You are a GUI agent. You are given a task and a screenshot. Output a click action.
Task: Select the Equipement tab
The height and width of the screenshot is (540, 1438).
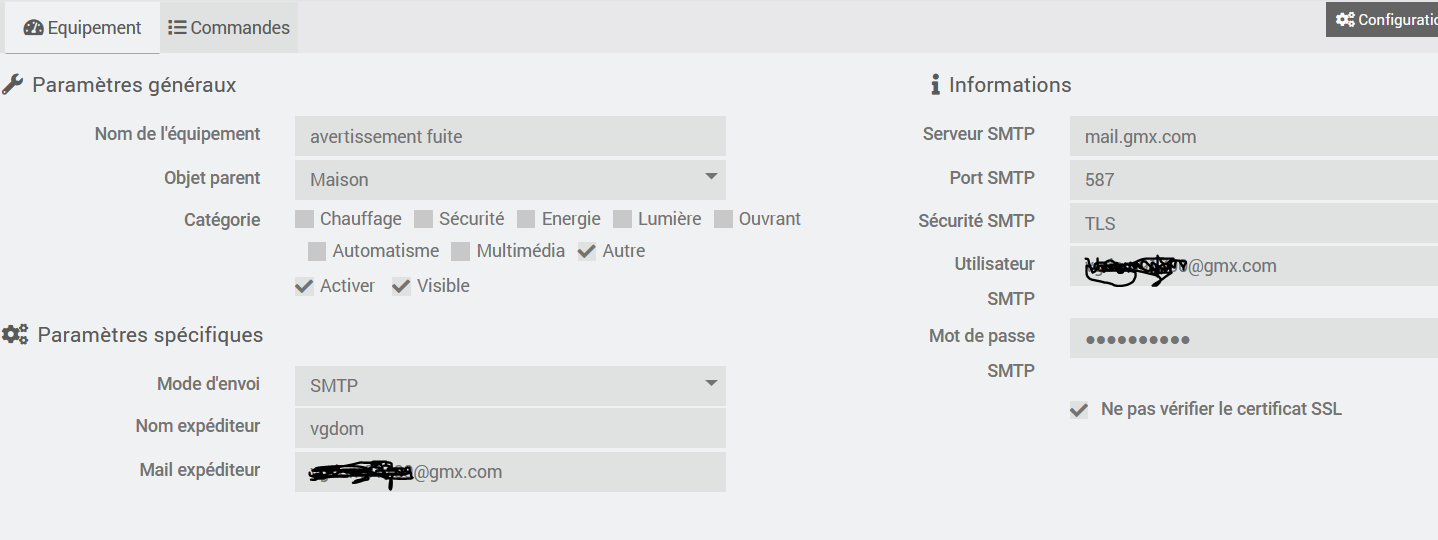pos(82,28)
